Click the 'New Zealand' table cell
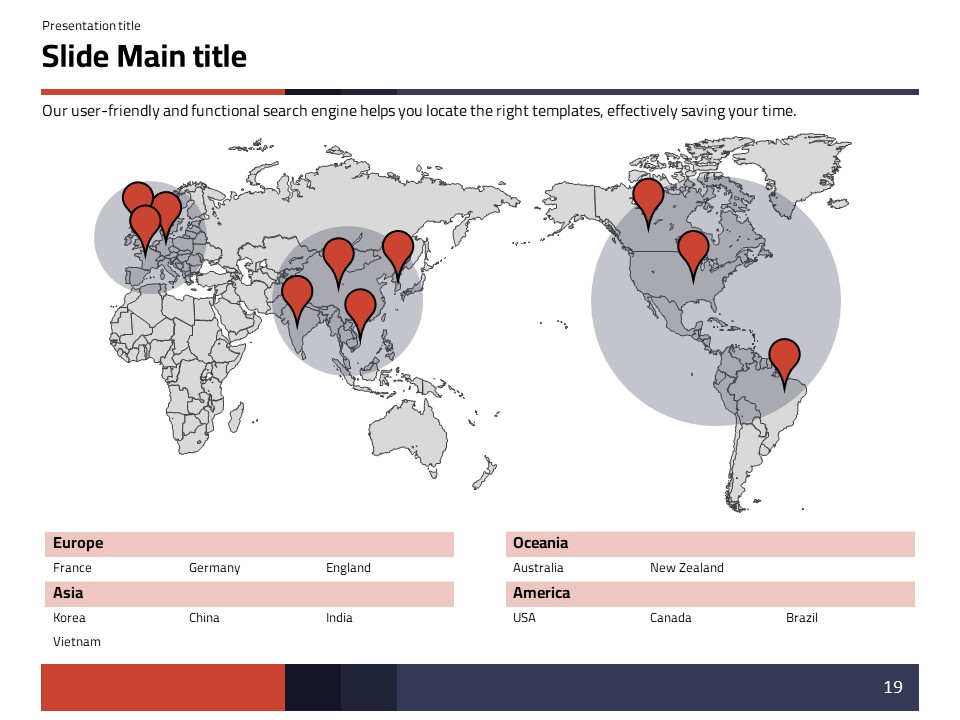The width and height of the screenshot is (960, 720). pos(686,568)
